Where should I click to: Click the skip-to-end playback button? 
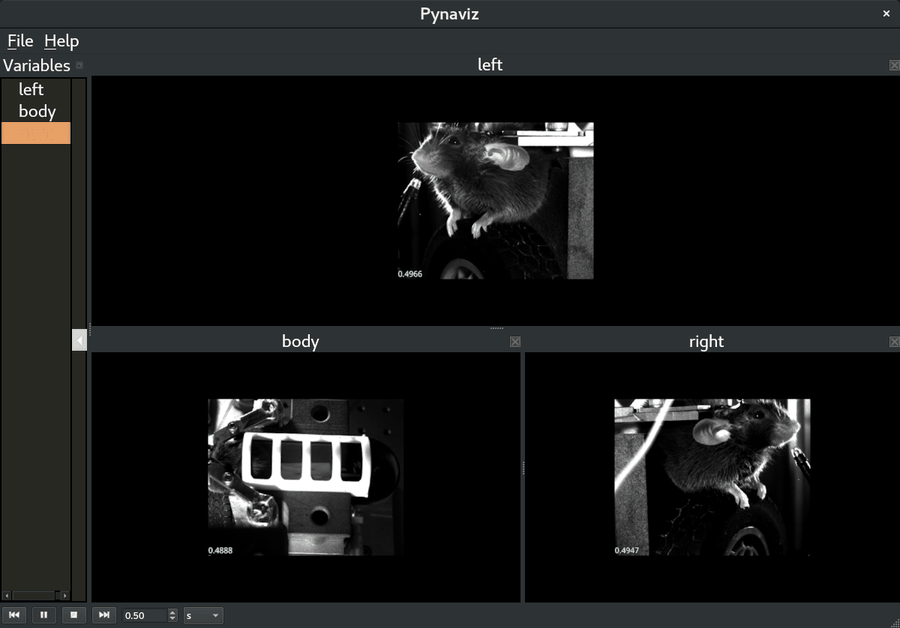click(103, 615)
